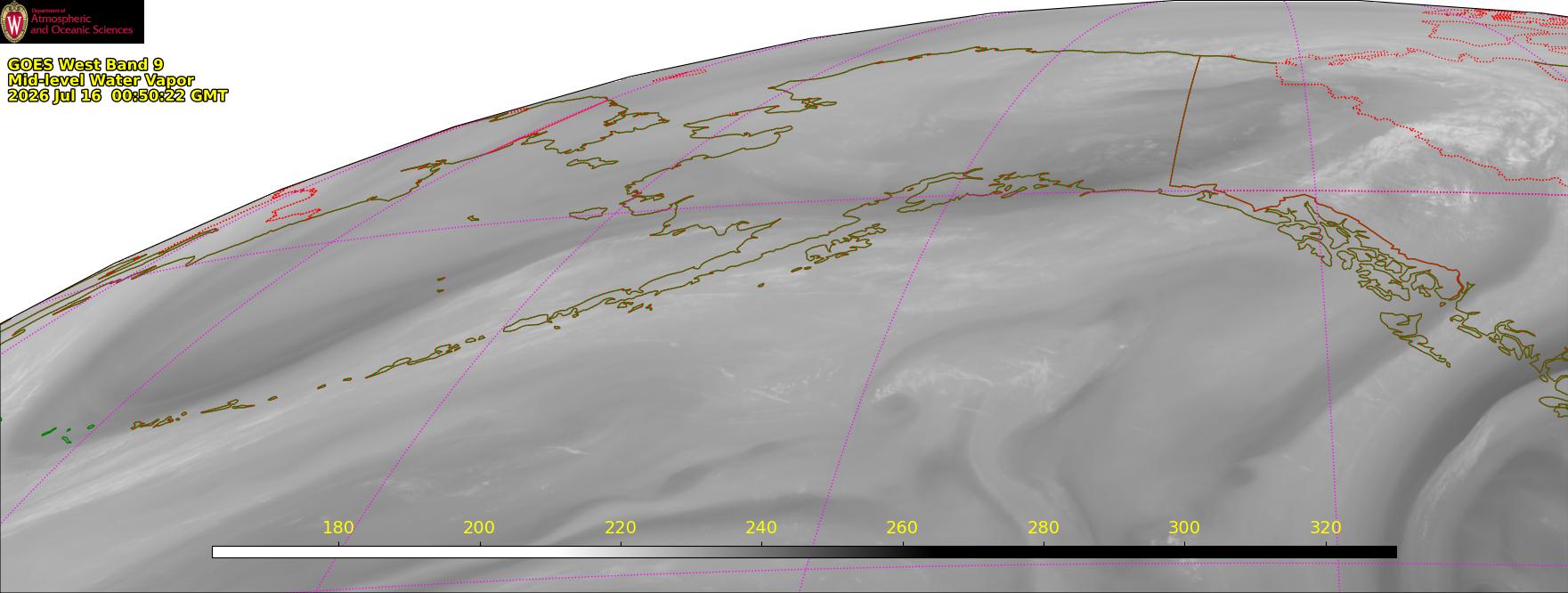Click the 280 label on the color scale
The height and width of the screenshot is (593, 1568).
click(1044, 527)
